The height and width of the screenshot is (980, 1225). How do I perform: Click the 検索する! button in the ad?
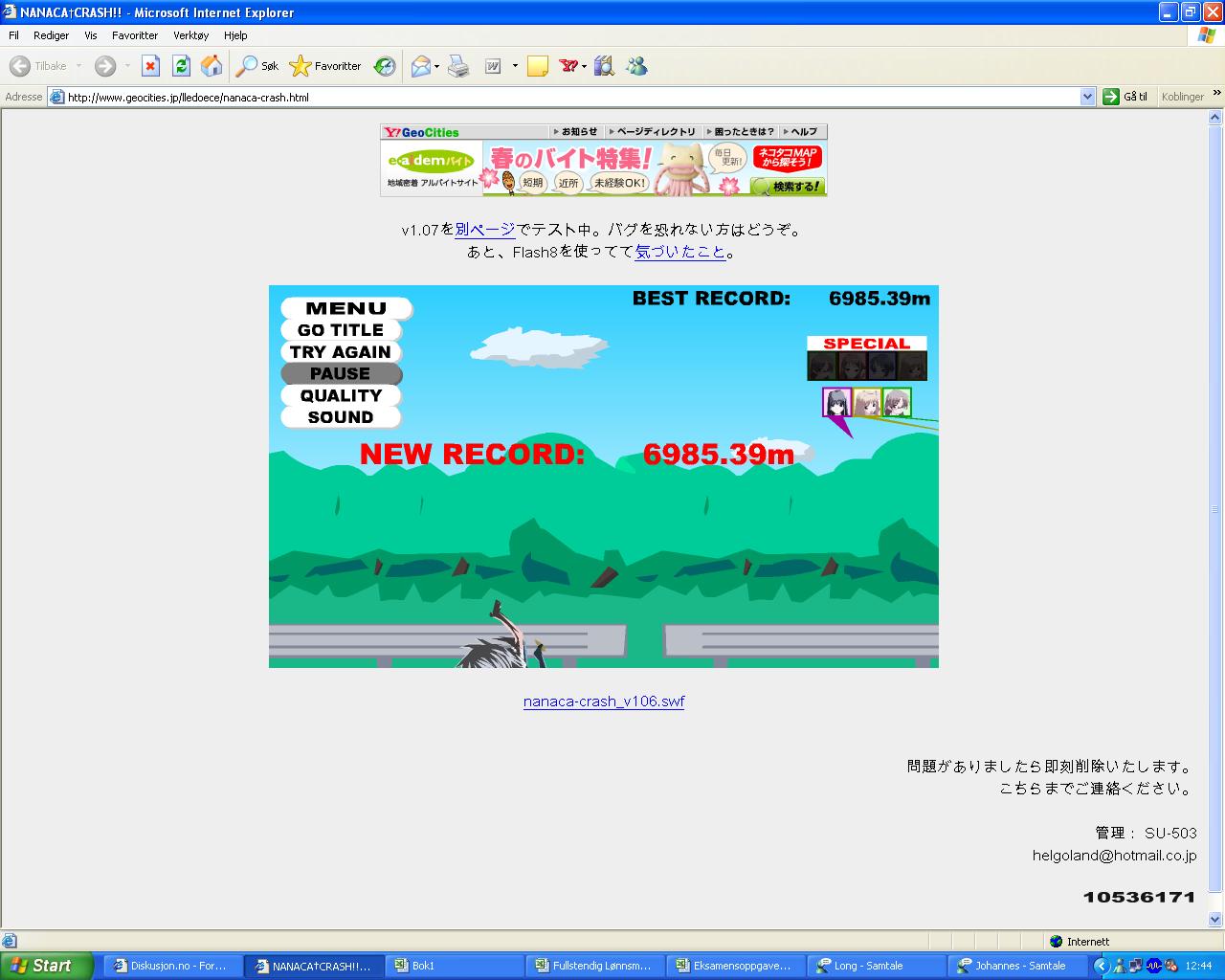[789, 186]
